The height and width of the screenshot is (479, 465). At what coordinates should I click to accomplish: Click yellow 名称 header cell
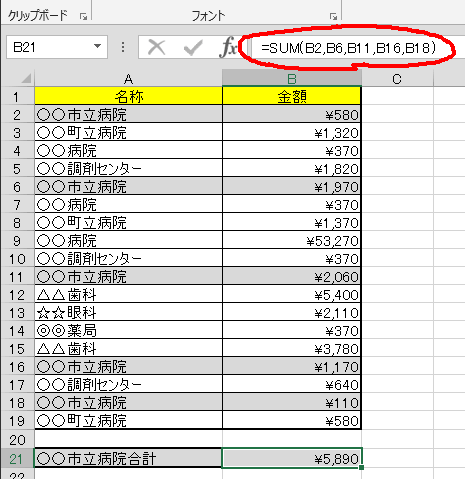point(128,96)
